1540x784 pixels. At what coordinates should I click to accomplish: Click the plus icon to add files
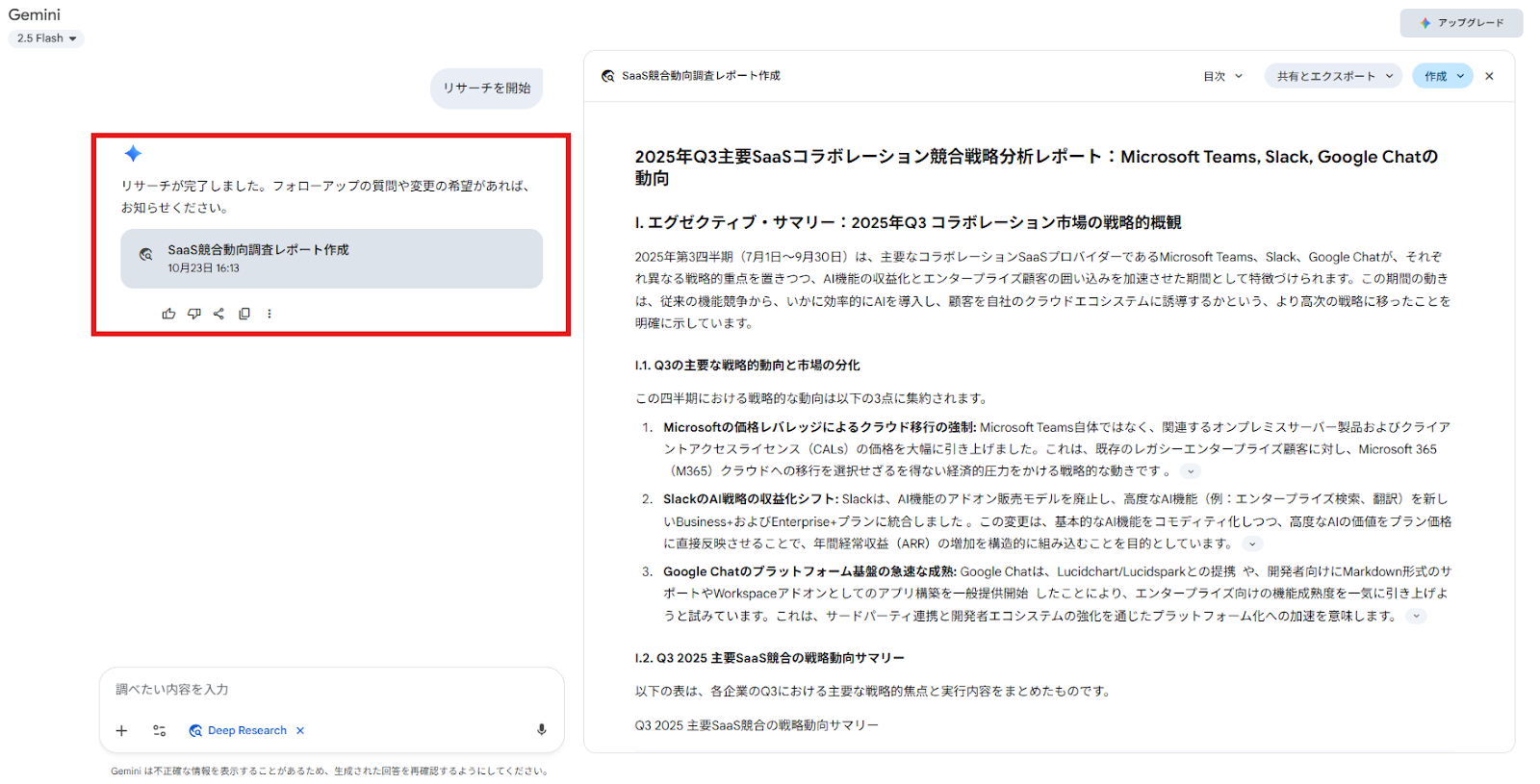pyautogui.click(x=122, y=731)
